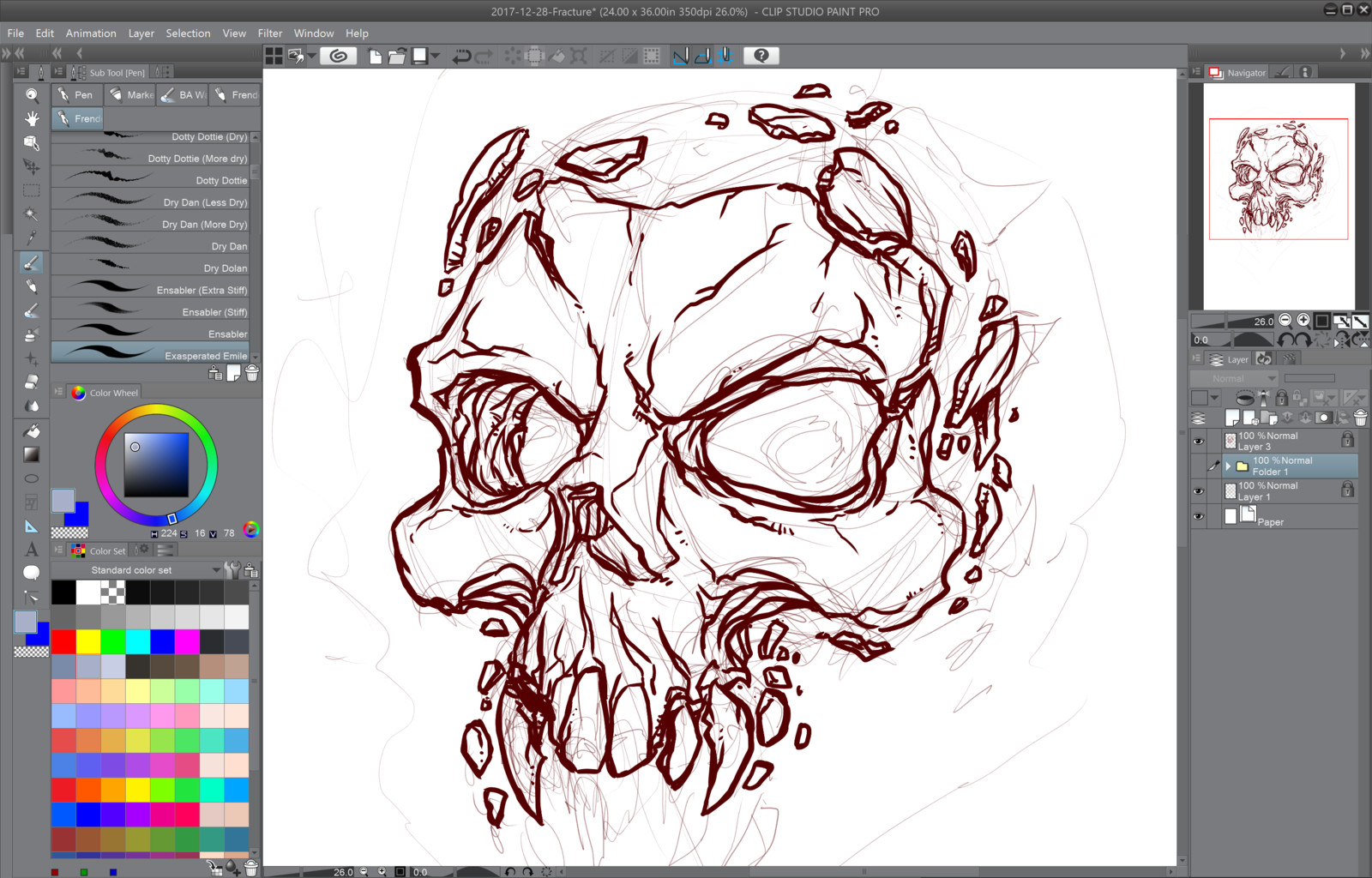Switch to the Marker sub tool tab
This screenshot has width=1372, height=878.
[x=131, y=94]
